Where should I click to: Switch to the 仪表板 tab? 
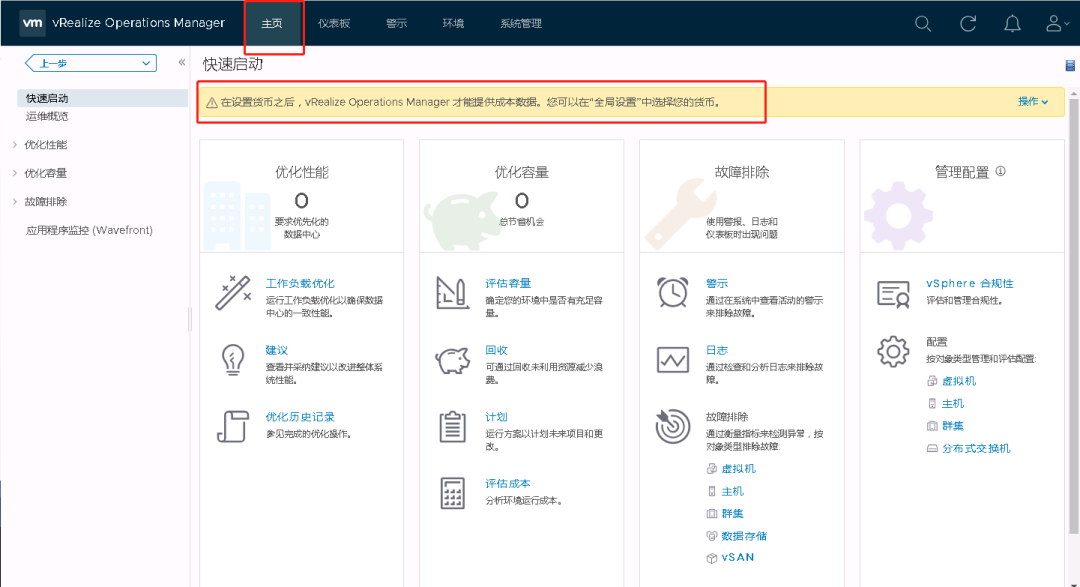334,23
